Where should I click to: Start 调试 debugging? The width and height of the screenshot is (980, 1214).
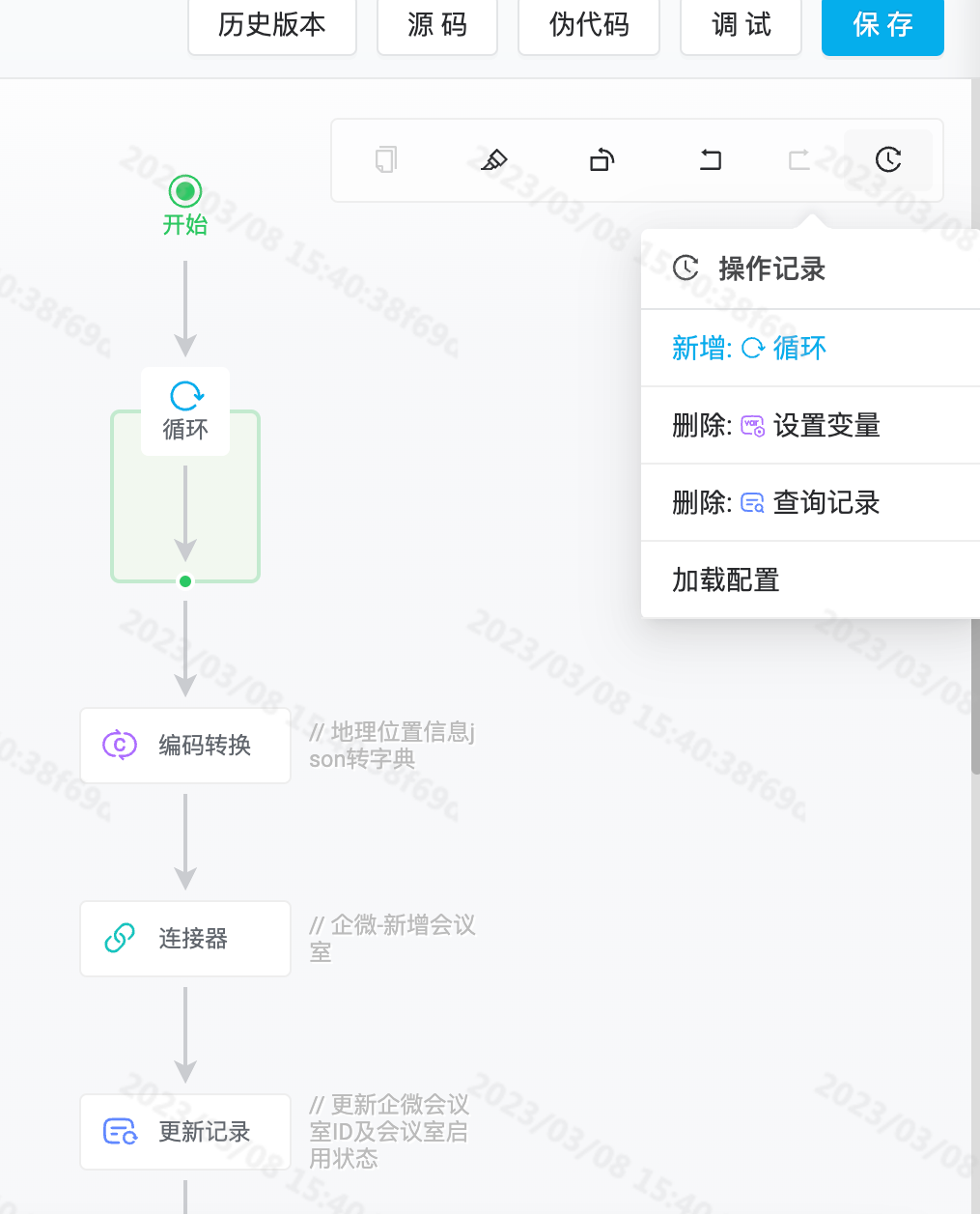coord(742,25)
